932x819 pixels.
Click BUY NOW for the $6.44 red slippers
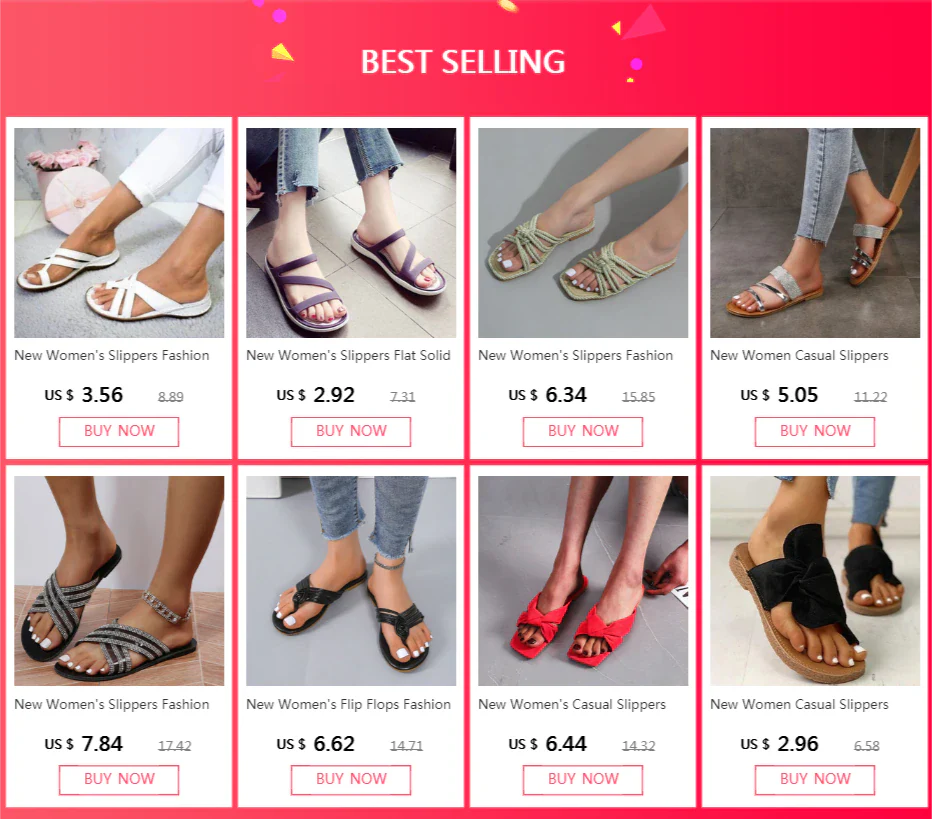tap(582, 780)
